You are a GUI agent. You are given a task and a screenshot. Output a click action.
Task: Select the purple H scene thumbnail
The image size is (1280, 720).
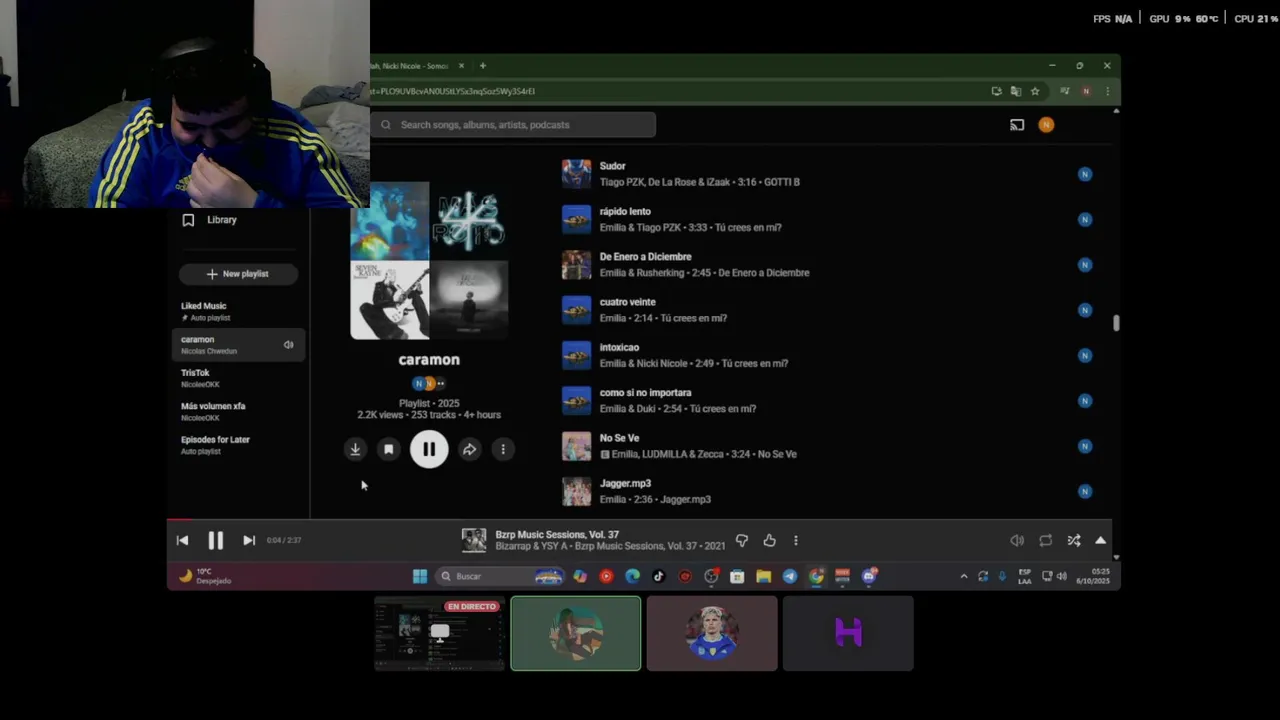tap(848, 633)
